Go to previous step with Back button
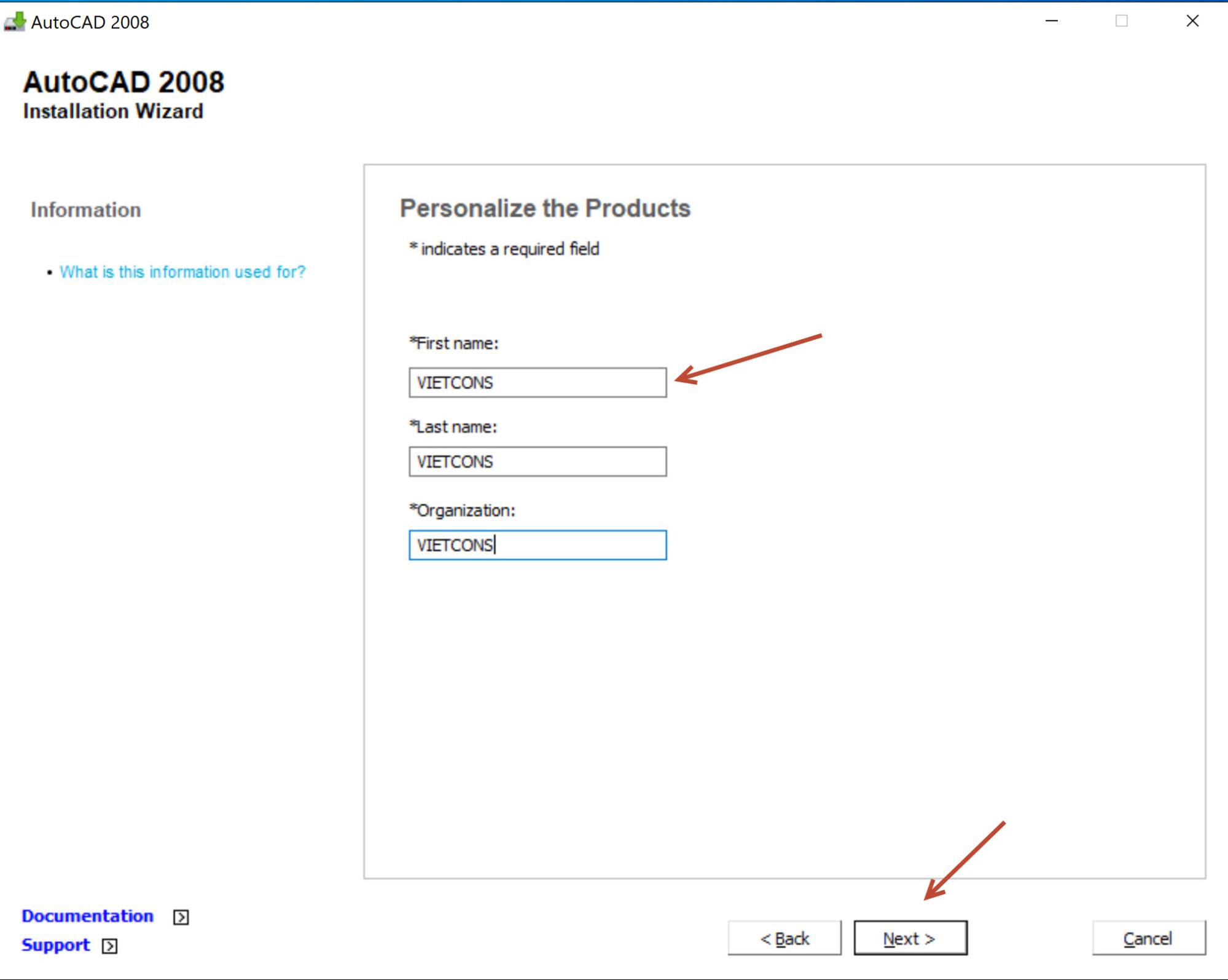 click(x=784, y=938)
